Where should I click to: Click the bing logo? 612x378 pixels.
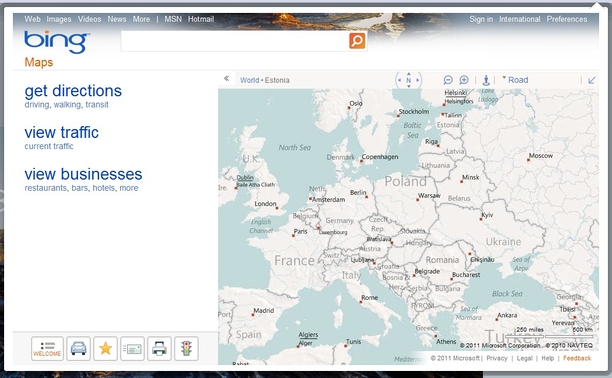coord(57,41)
